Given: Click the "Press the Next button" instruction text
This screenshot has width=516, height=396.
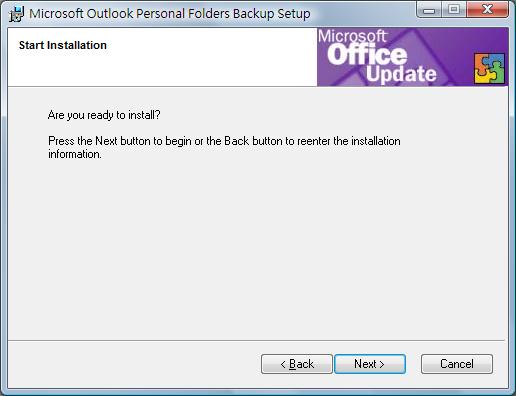Looking at the screenshot, I should [224, 147].
